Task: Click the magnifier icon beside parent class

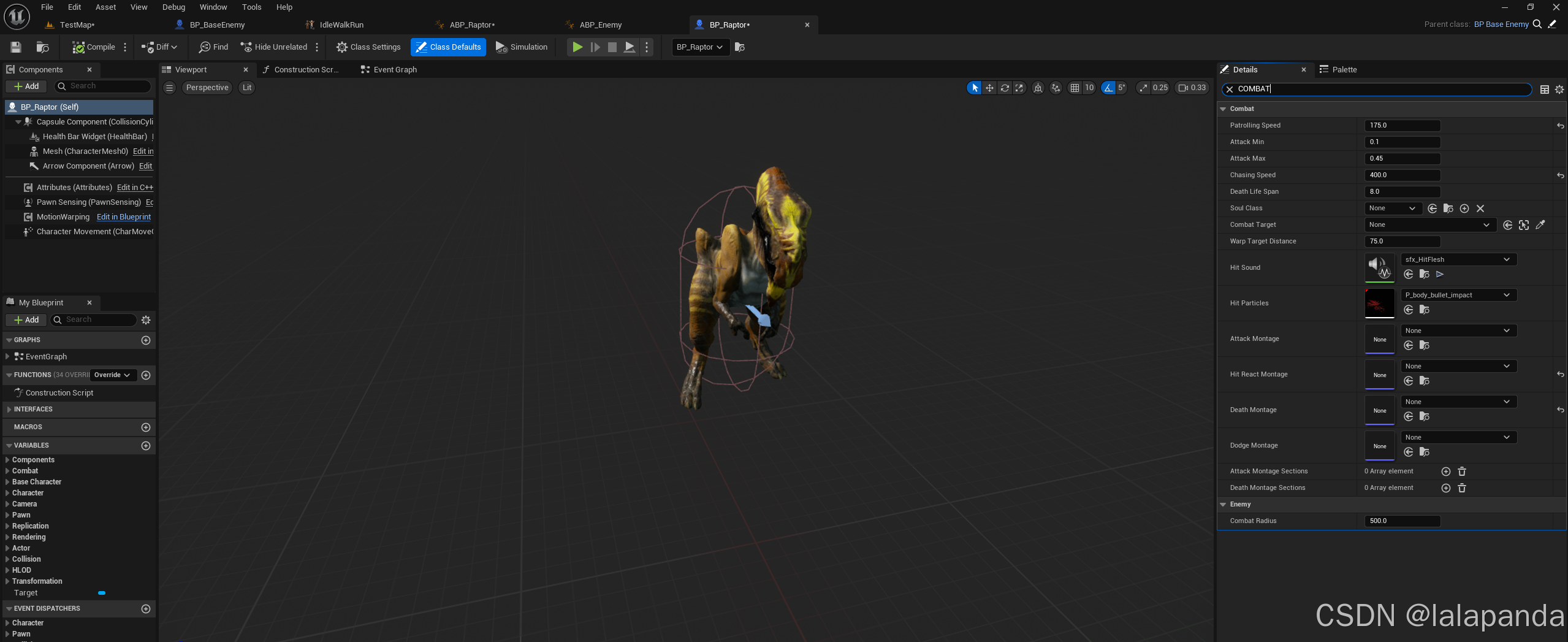Action: [x=1537, y=25]
